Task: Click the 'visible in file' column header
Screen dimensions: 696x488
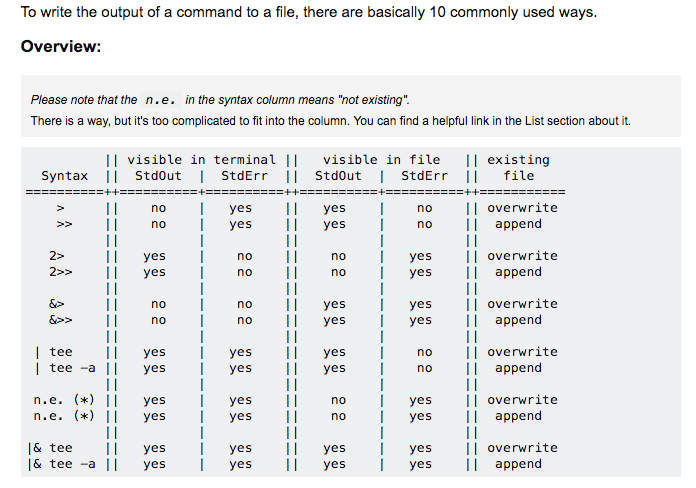Action: click(x=381, y=160)
